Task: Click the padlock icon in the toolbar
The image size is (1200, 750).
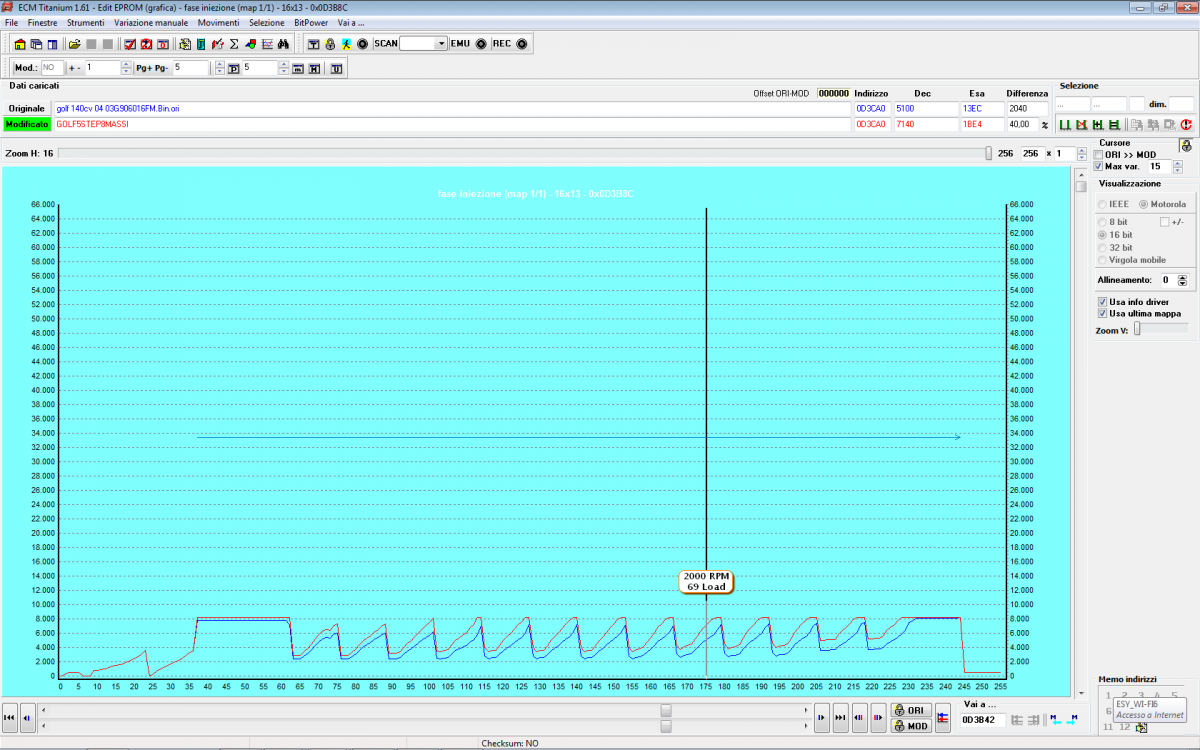Action: [x=329, y=44]
